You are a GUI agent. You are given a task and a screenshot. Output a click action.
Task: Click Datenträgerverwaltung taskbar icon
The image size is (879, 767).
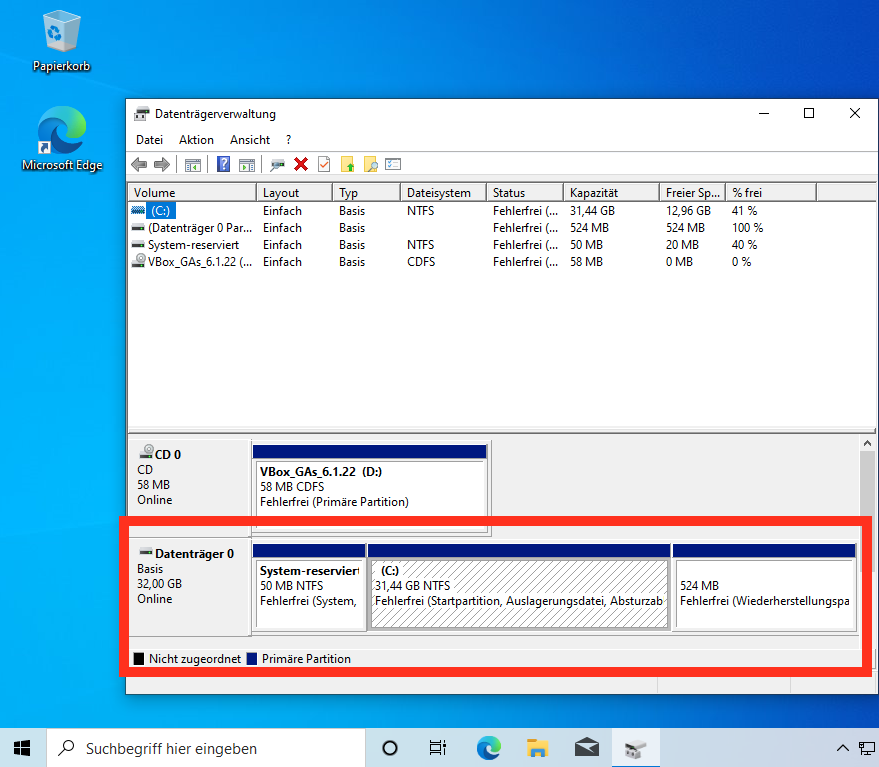click(x=636, y=748)
